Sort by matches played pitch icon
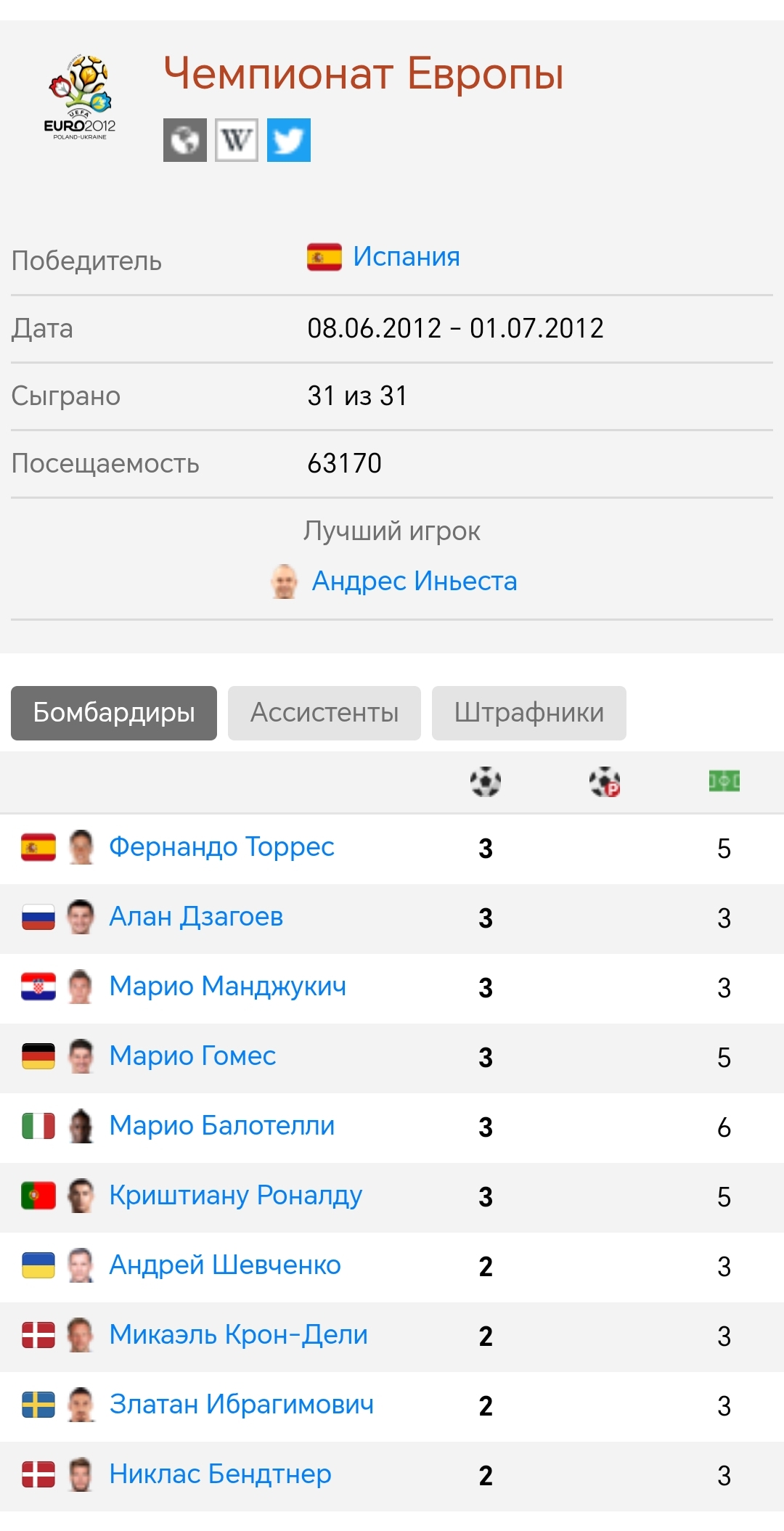Screen dimensions: 784x1531 (x=724, y=782)
